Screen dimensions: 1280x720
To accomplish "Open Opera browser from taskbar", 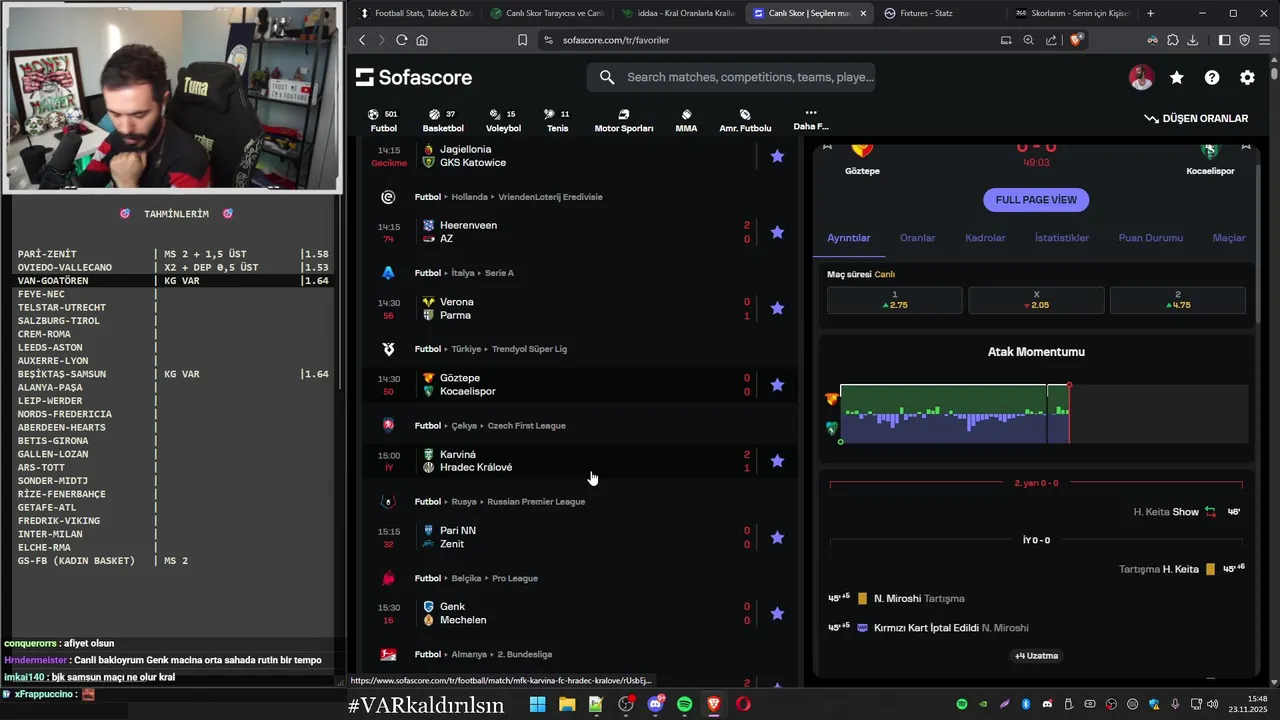I will [743, 704].
